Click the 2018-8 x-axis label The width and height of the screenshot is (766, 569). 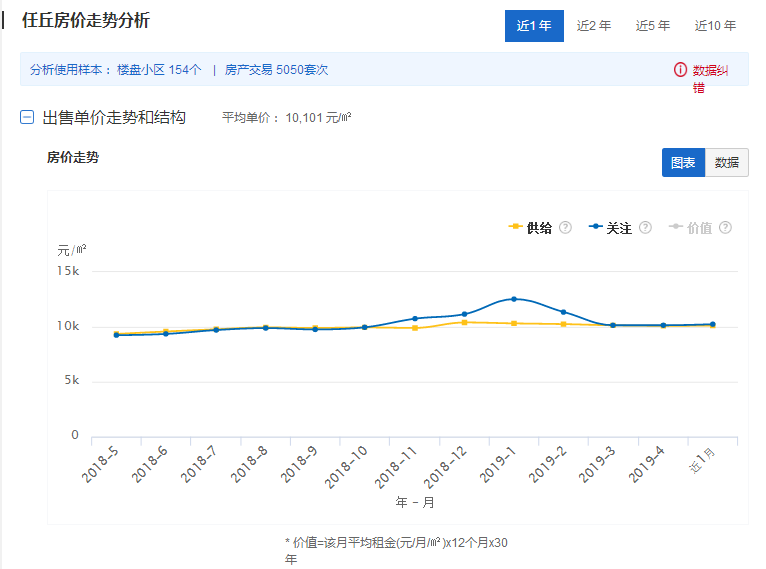[249, 464]
